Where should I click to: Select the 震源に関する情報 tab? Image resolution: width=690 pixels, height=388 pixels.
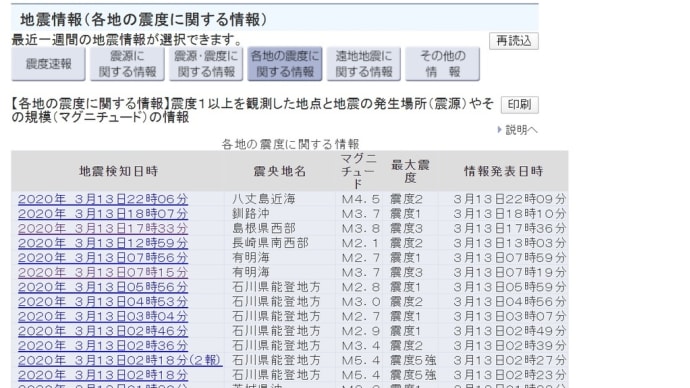[127, 64]
